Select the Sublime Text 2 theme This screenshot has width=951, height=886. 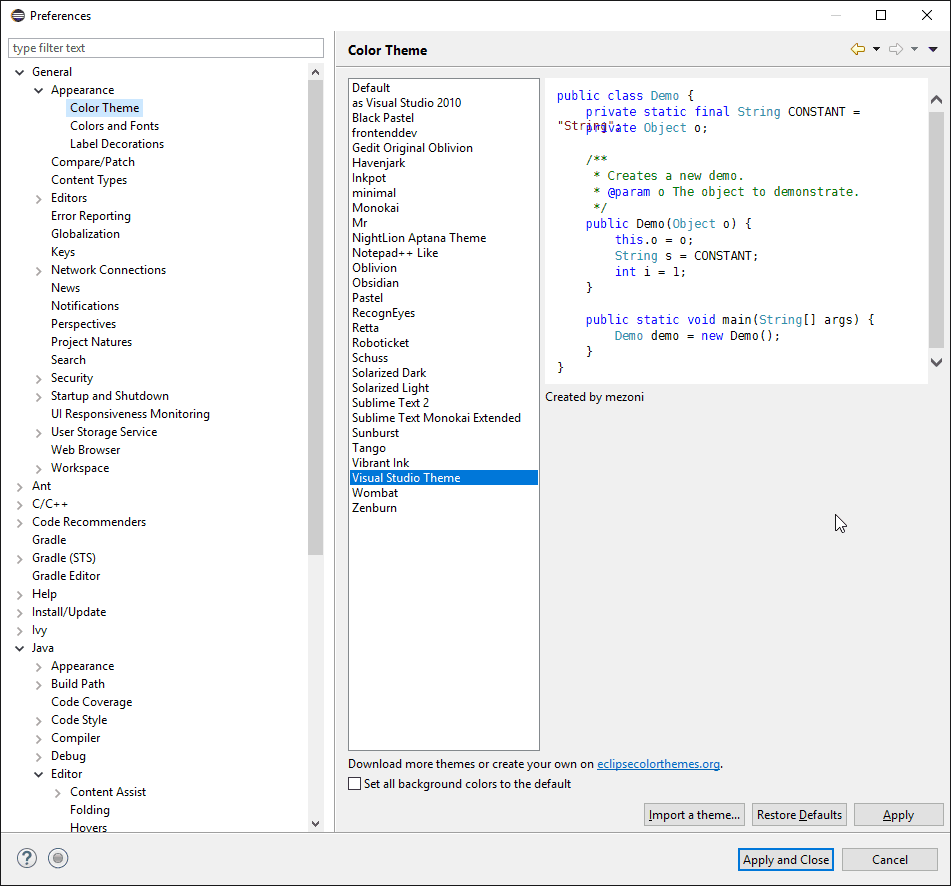[x=390, y=403]
